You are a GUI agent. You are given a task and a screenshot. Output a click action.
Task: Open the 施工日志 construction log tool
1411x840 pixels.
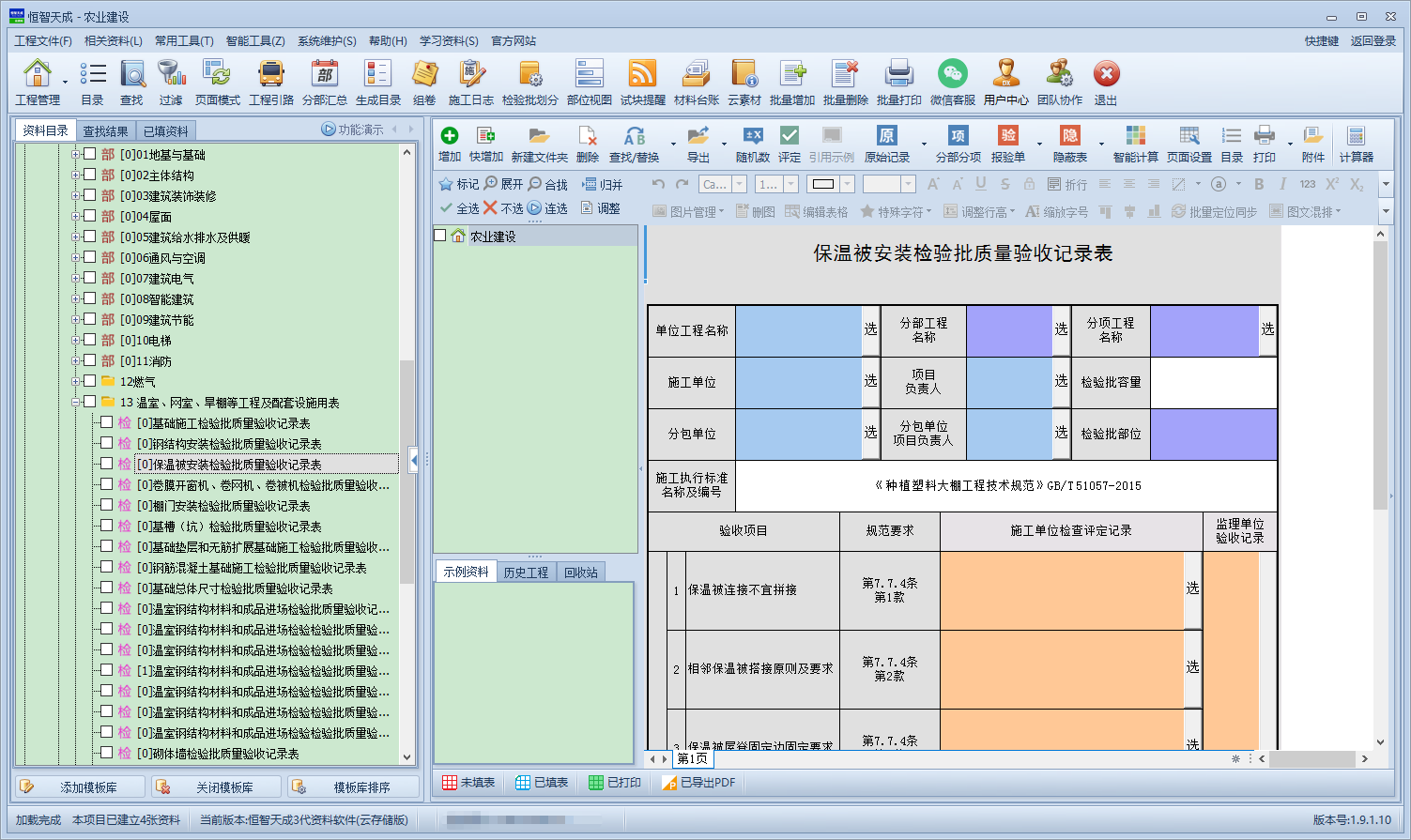click(x=470, y=83)
